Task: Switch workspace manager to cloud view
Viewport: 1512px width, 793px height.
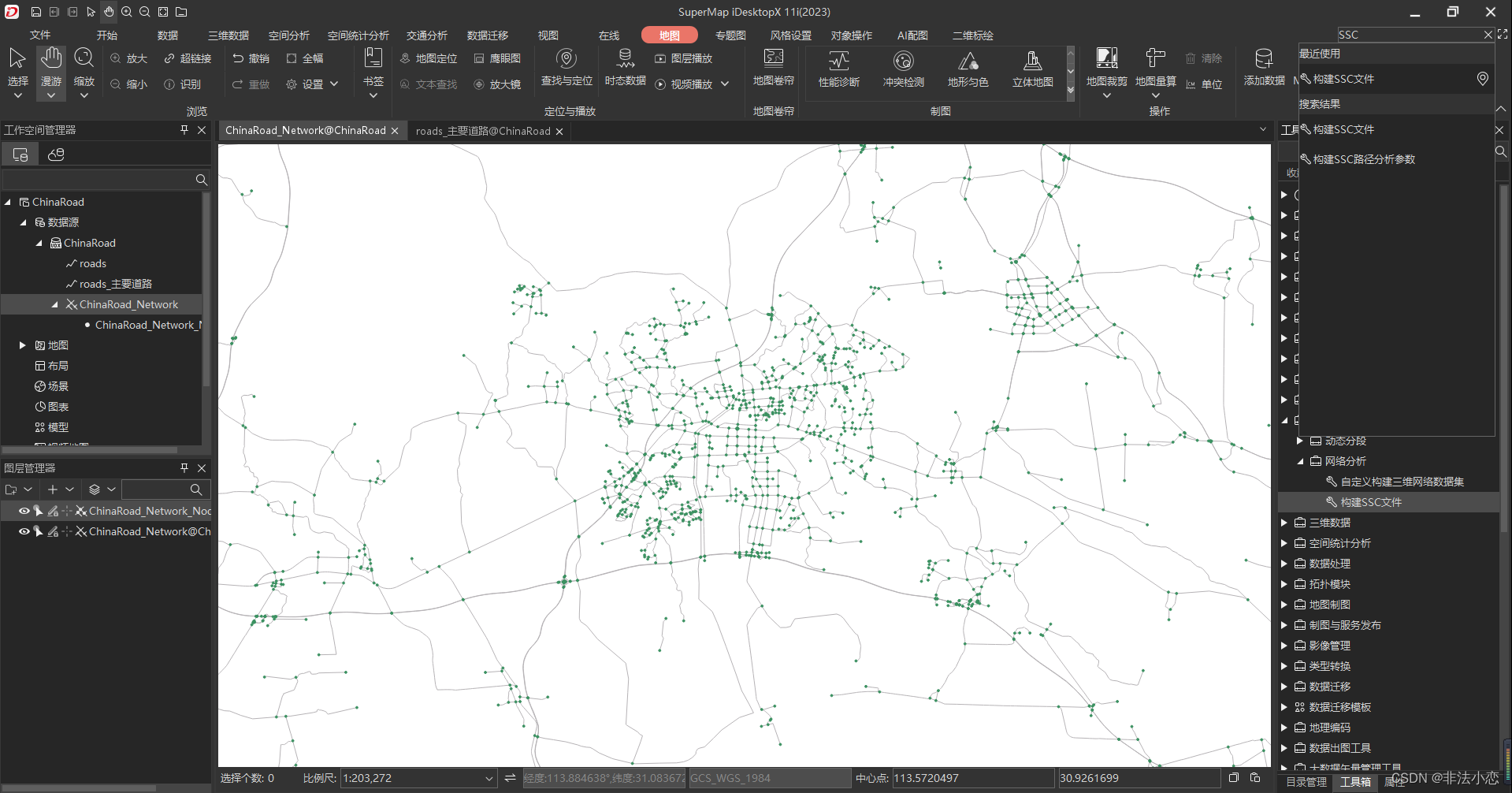Action: (56, 155)
